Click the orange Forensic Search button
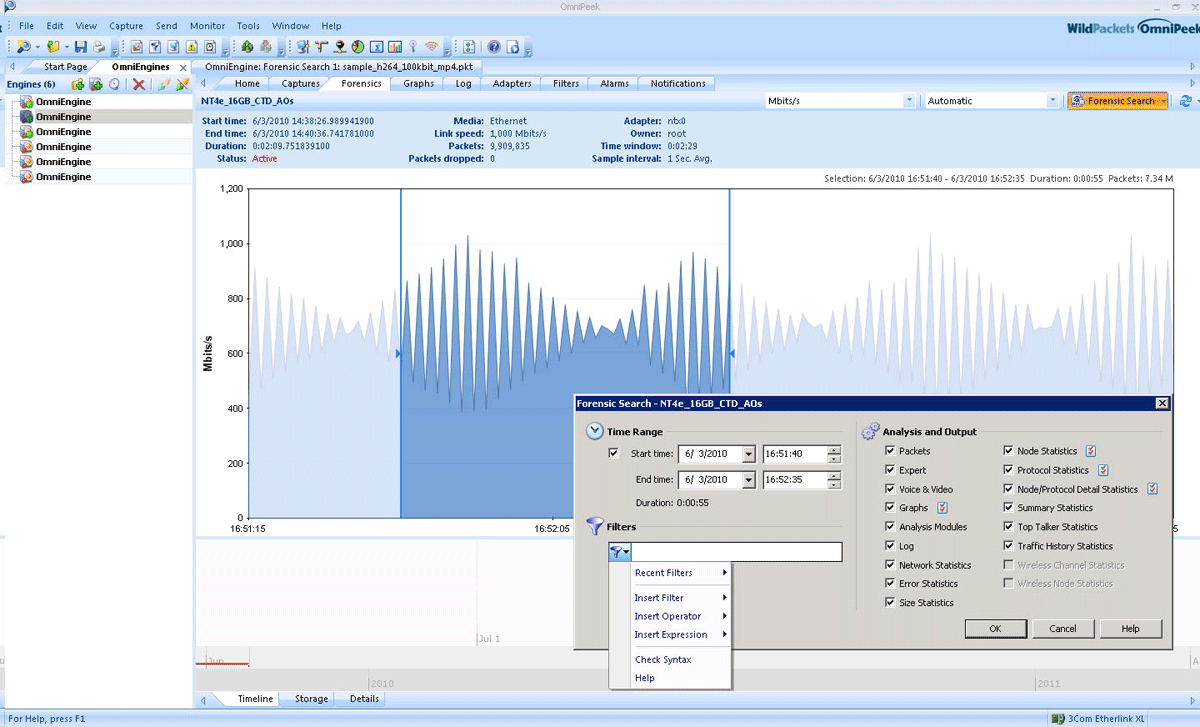The image size is (1200, 727). (1118, 101)
